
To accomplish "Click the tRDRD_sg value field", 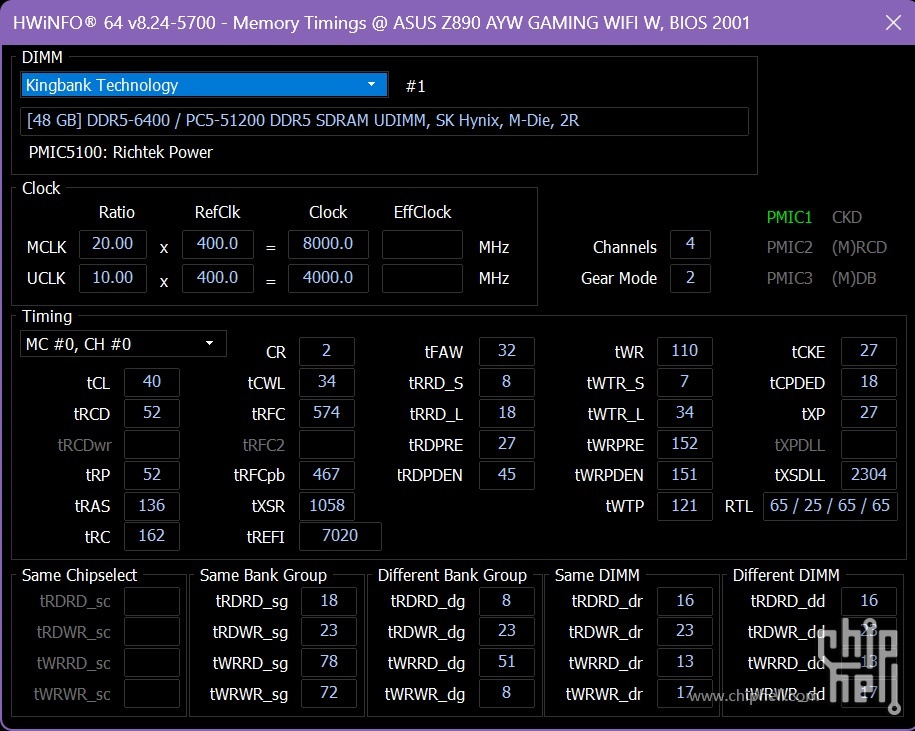I will tap(329, 601).
